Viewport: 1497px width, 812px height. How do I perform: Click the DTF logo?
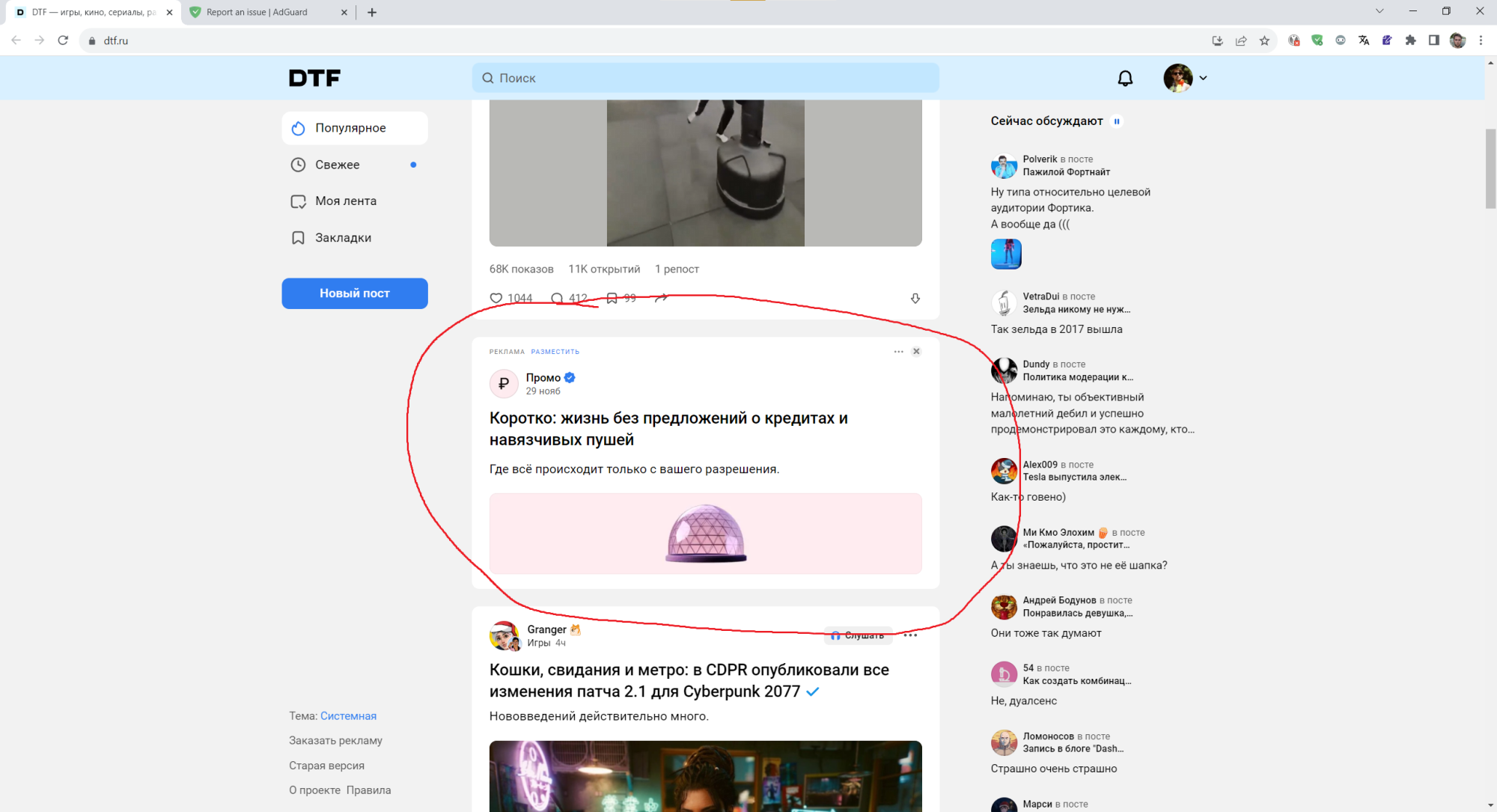(x=314, y=77)
